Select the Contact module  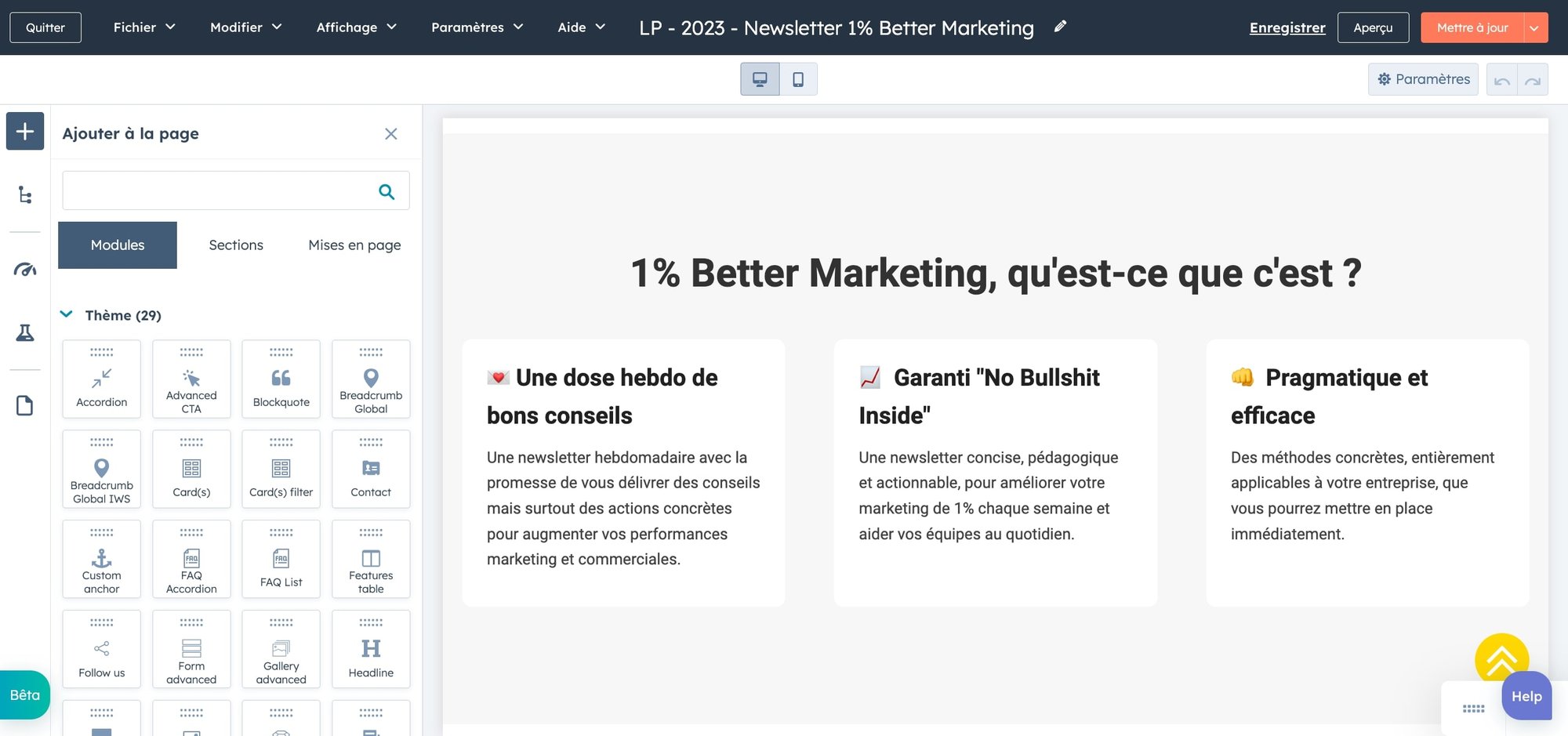click(x=371, y=470)
